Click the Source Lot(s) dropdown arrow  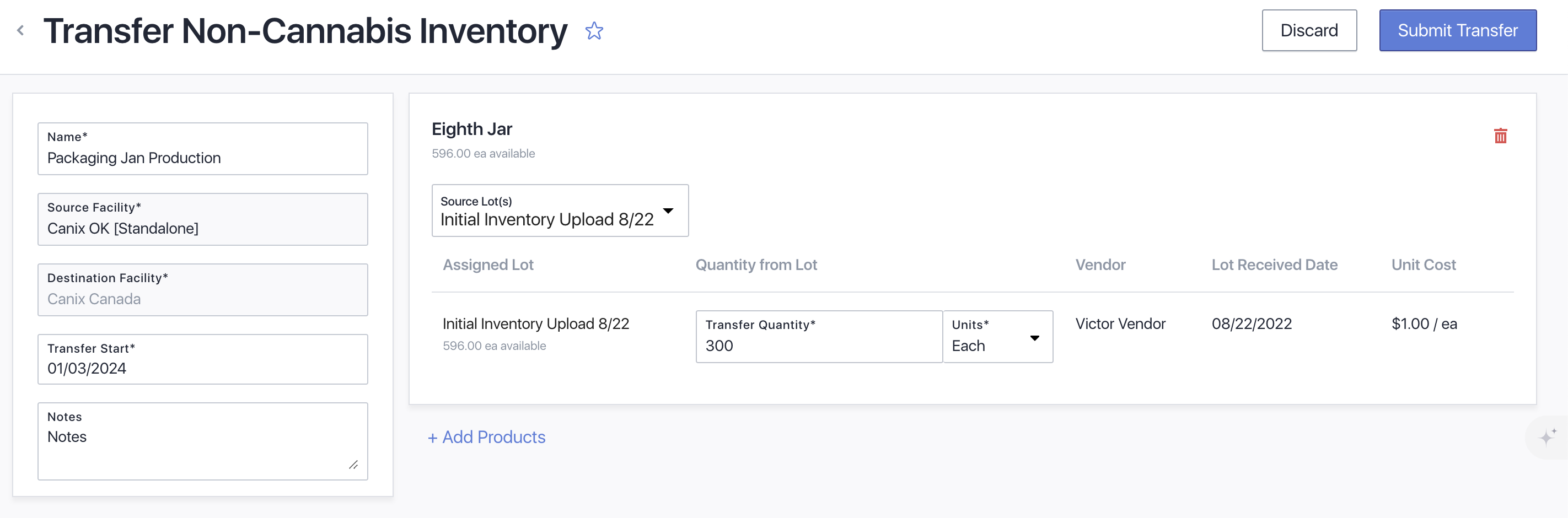click(x=668, y=211)
